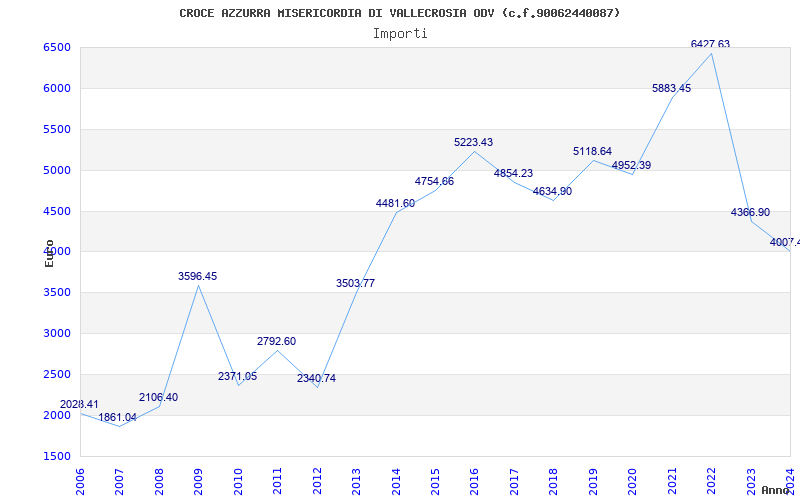Click the 3500 y-axis tick label
This screenshot has width=800, height=500.
pos(57,293)
